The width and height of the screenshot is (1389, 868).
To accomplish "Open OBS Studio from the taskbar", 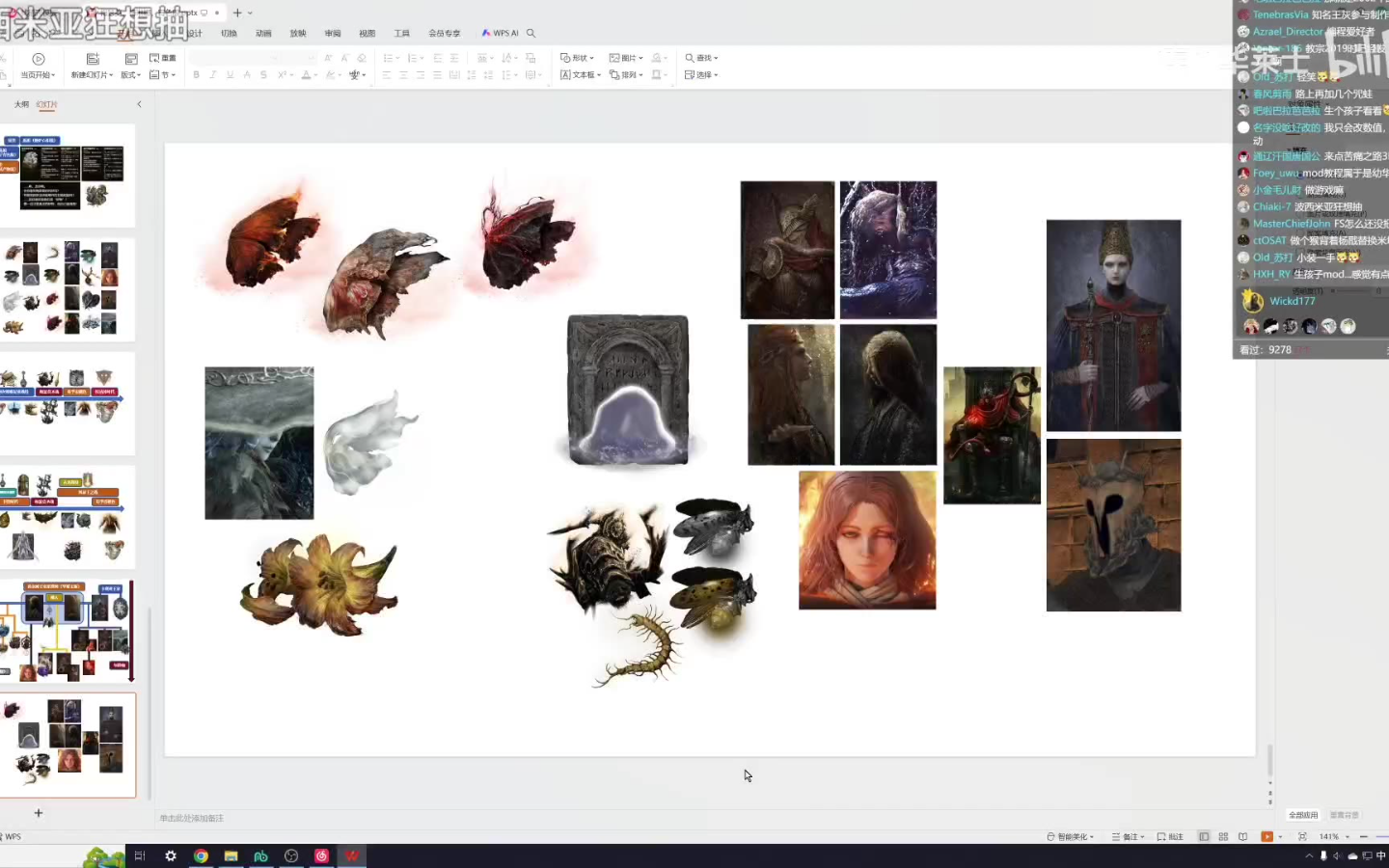I will point(291,855).
